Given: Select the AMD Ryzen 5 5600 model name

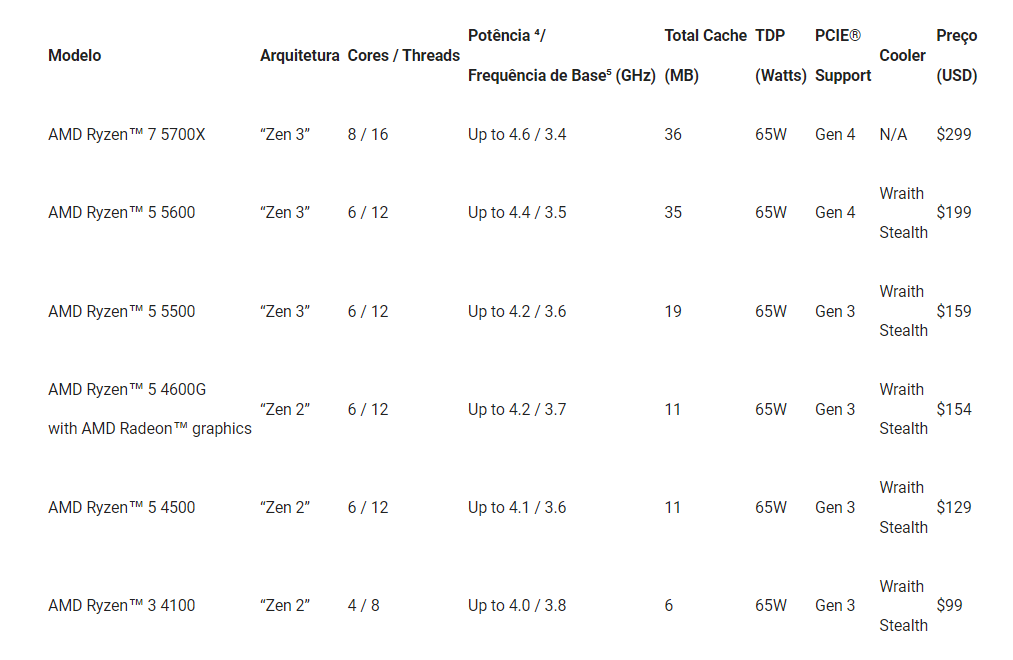Looking at the screenshot, I should click(x=121, y=212).
